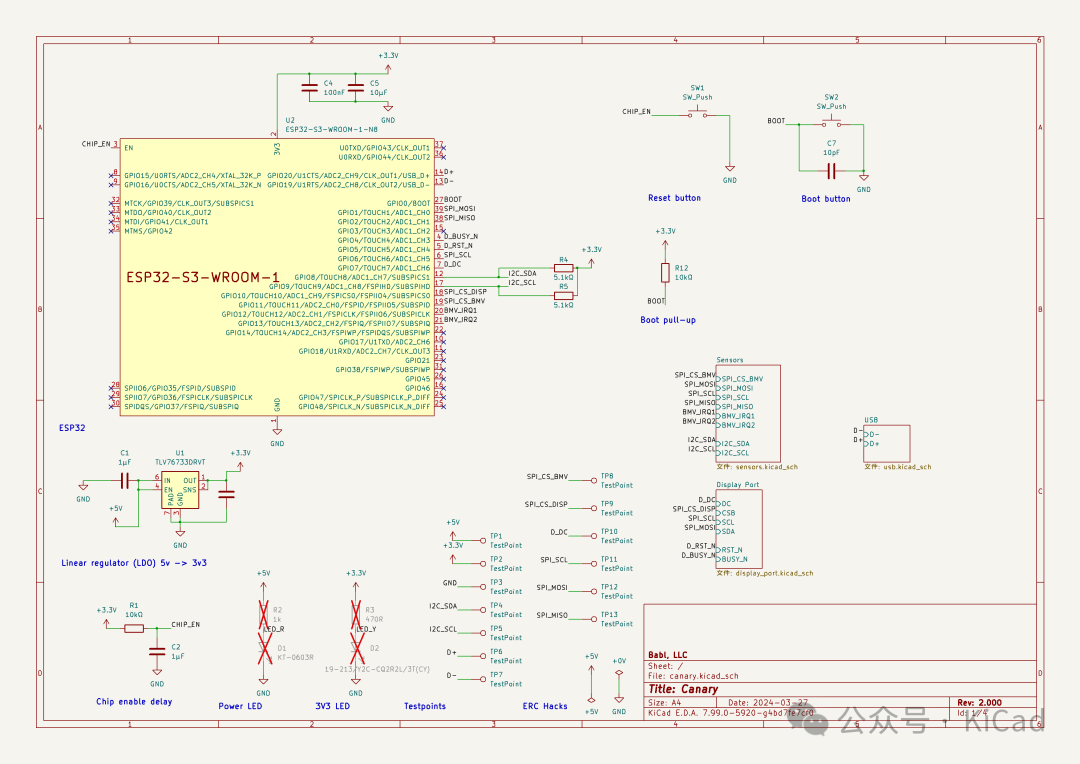The height and width of the screenshot is (764, 1080).
Task: Click the D_BUSY_N net label on ESP32
Action: (461, 236)
